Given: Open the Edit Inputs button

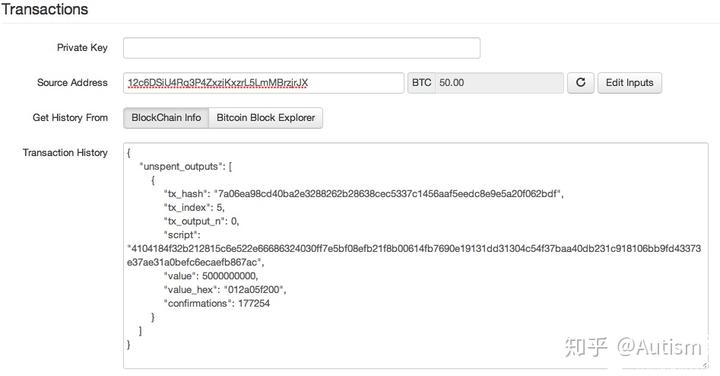Looking at the screenshot, I should point(630,83).
